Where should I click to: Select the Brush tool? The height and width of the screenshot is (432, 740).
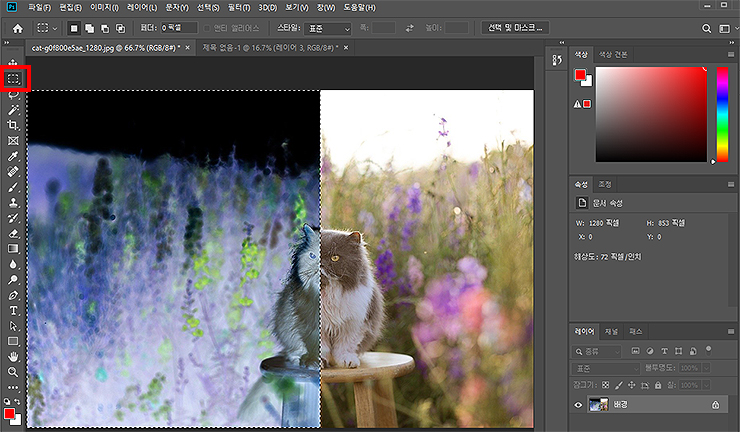point(13,187)
